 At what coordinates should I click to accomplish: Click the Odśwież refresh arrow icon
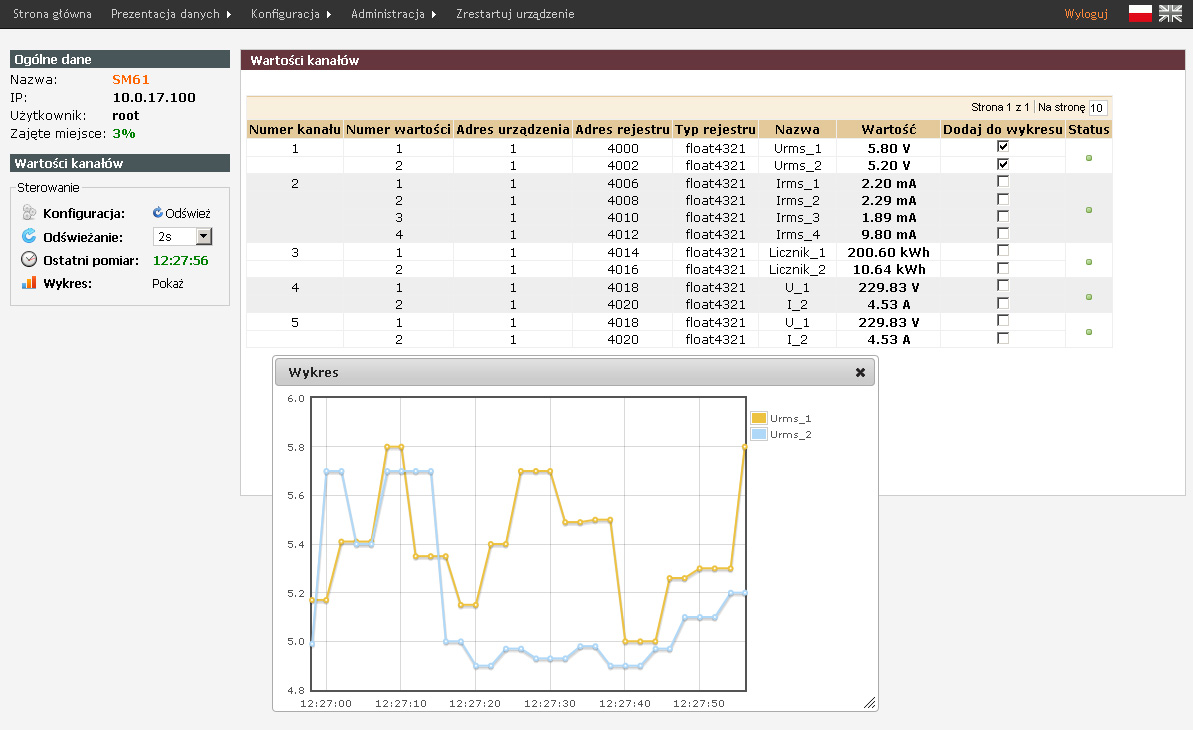click(158, 213)
